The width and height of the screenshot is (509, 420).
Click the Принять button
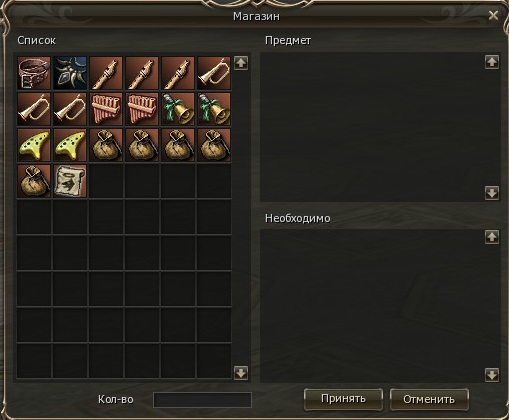click(x=343, y=399)
